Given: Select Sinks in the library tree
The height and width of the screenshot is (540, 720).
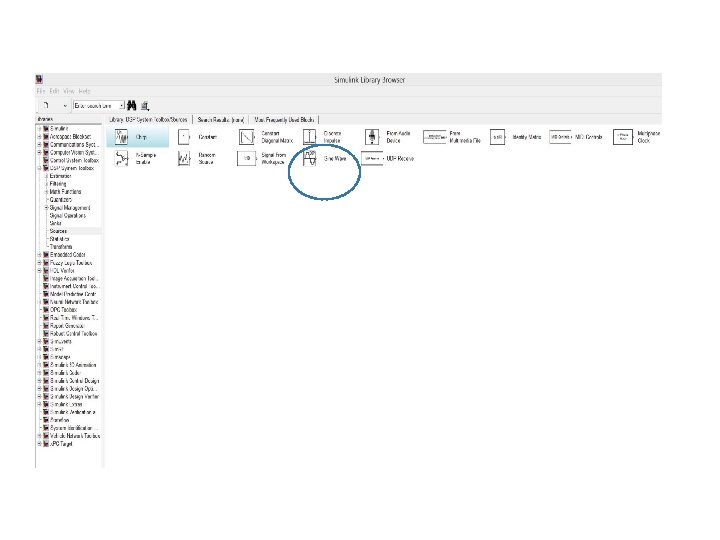Looking at the screenshot, I should point(55,223).
